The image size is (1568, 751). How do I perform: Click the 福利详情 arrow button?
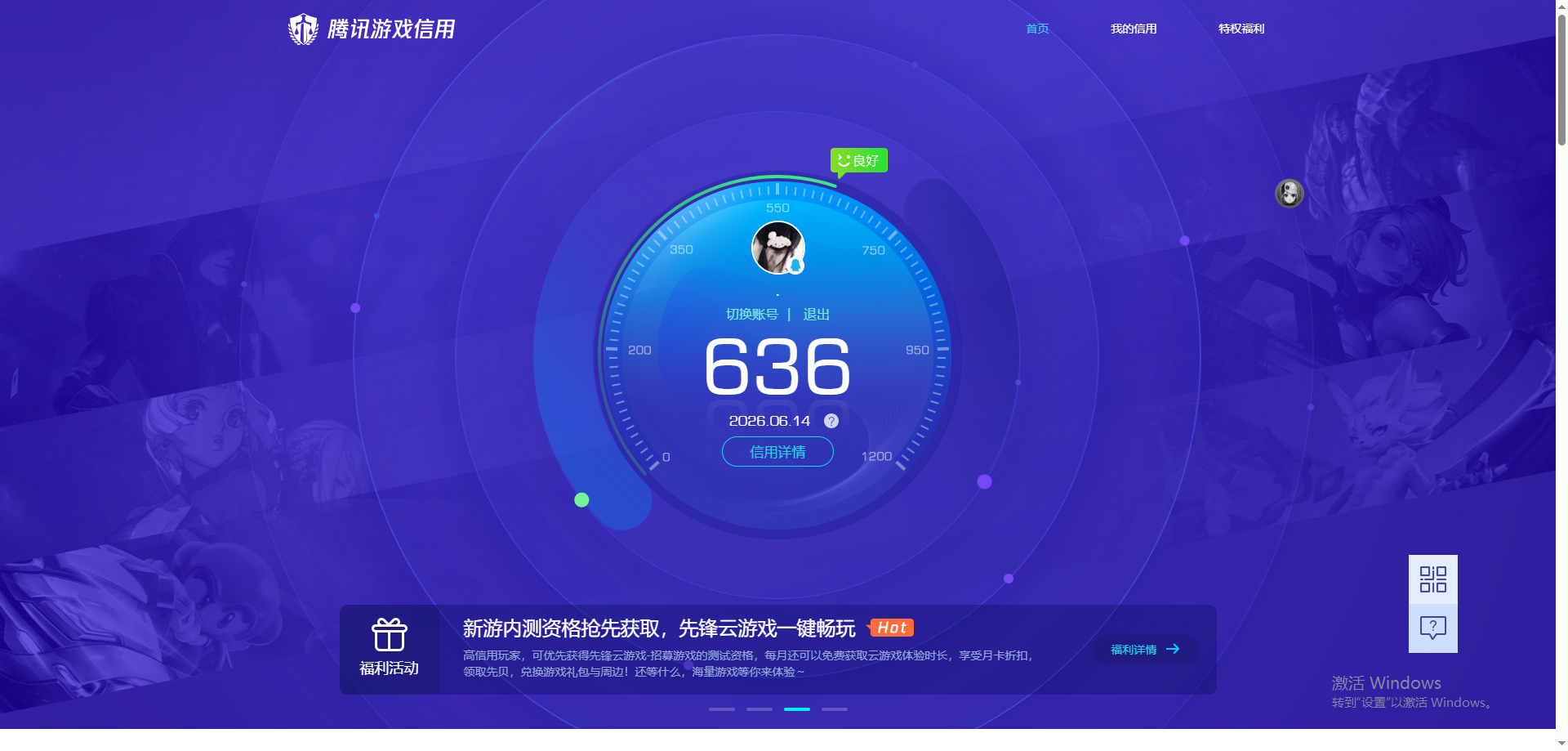click(1145, 650)
